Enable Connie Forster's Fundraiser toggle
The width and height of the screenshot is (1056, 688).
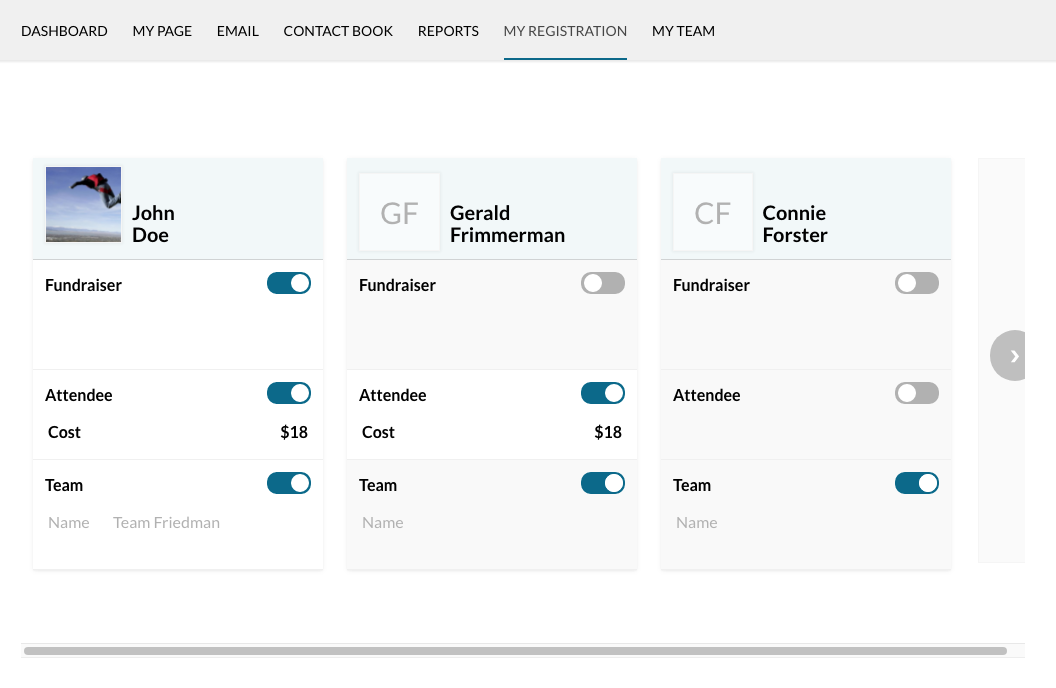pos(917,283)
